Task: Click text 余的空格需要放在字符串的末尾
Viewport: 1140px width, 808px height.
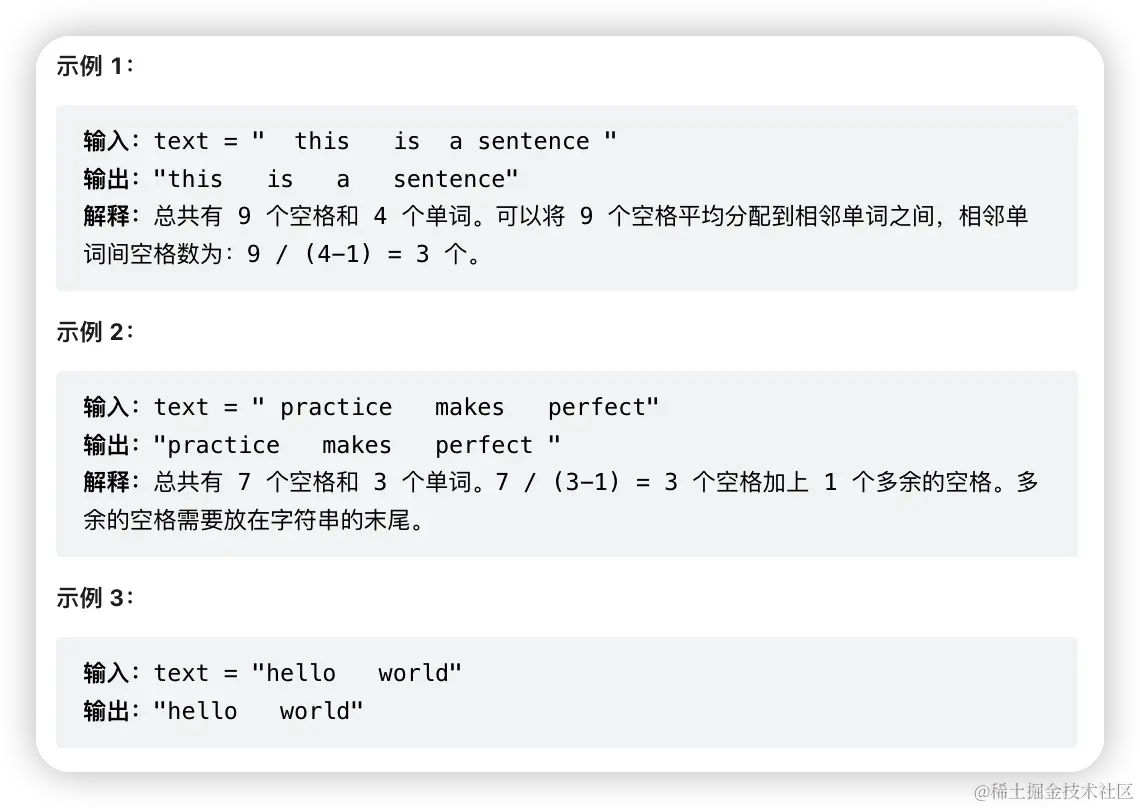Action: pyautogui.click(x=246, y=520)
